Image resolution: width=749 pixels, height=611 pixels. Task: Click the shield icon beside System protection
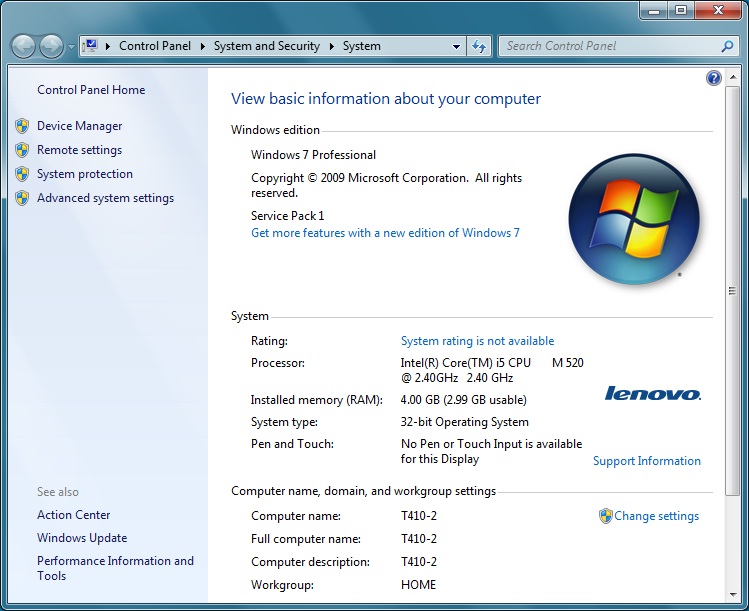coord(22,174)
